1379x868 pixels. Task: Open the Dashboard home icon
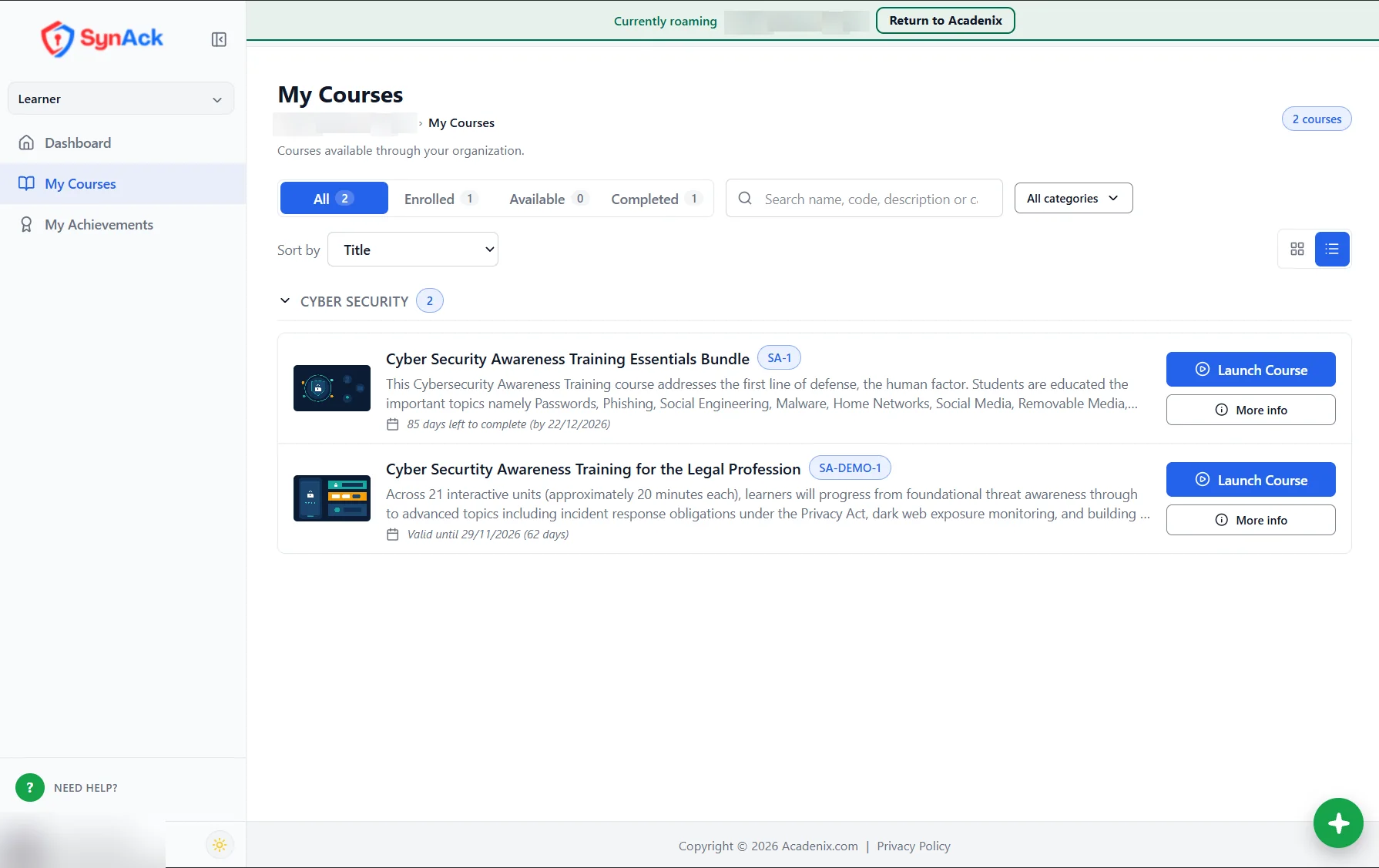[26, 142]
